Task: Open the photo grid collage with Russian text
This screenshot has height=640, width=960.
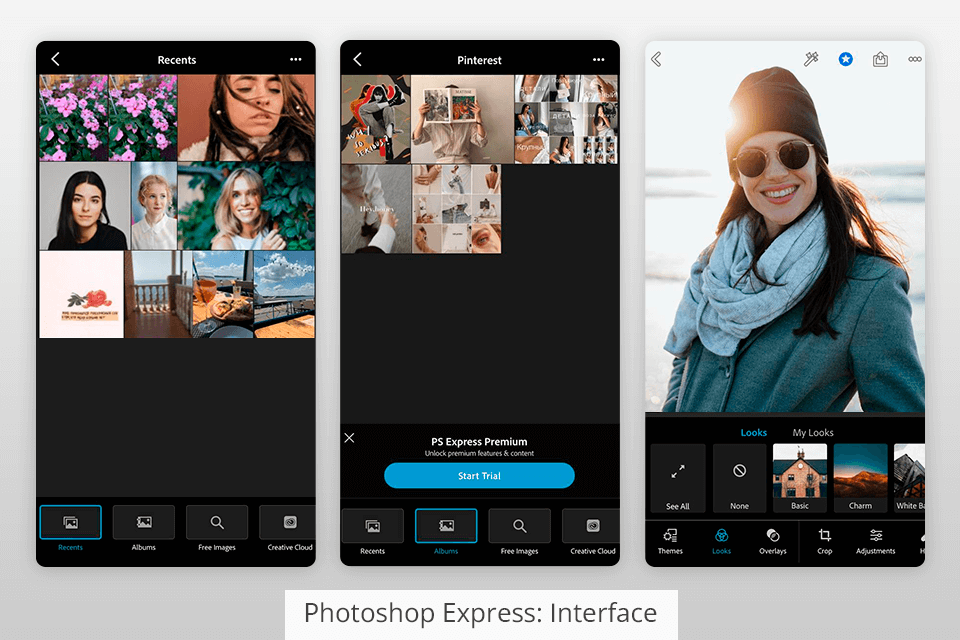Action: click(x=566, y=119)
